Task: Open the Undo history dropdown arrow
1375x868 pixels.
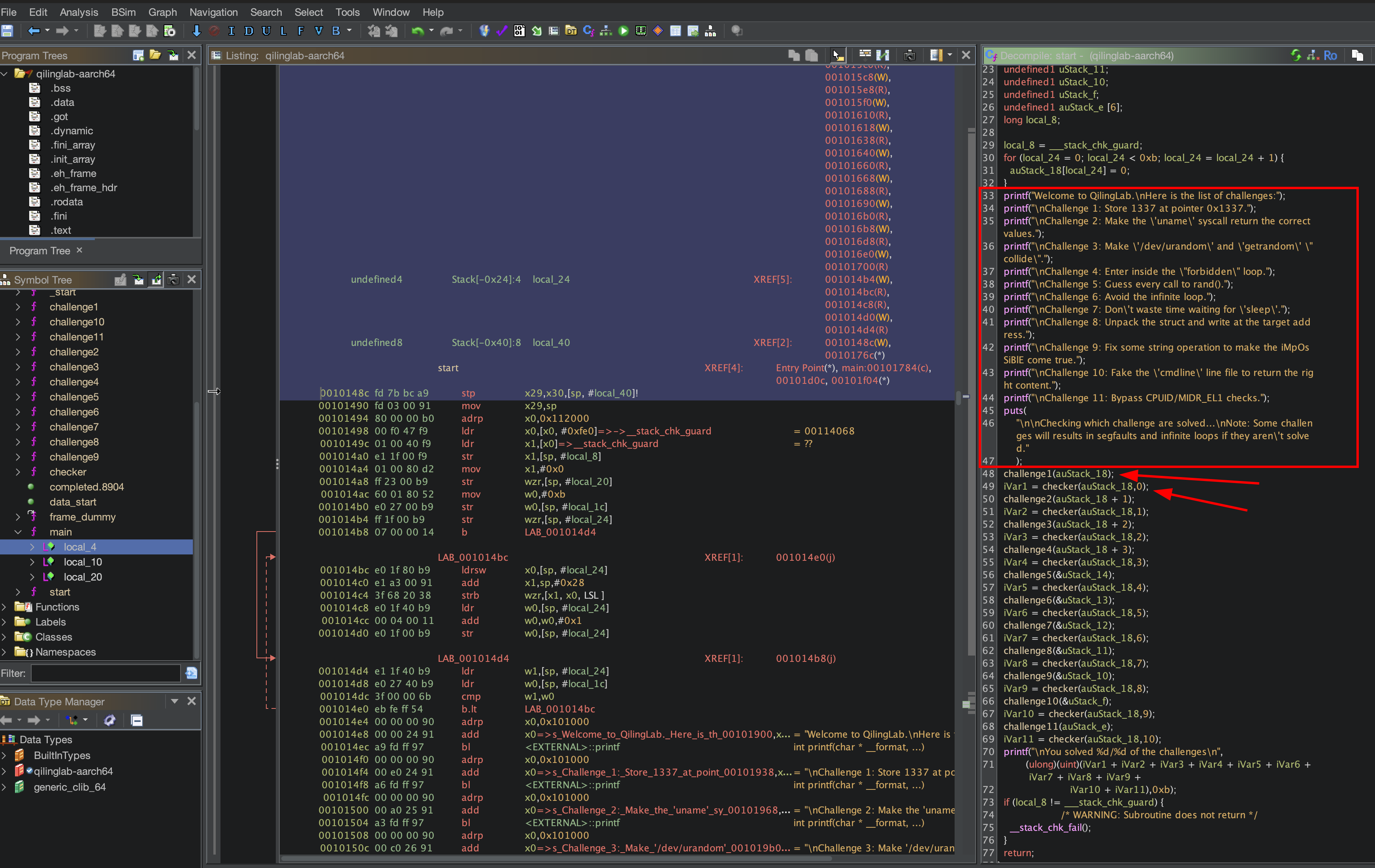Action: click(x=431, y=31)
